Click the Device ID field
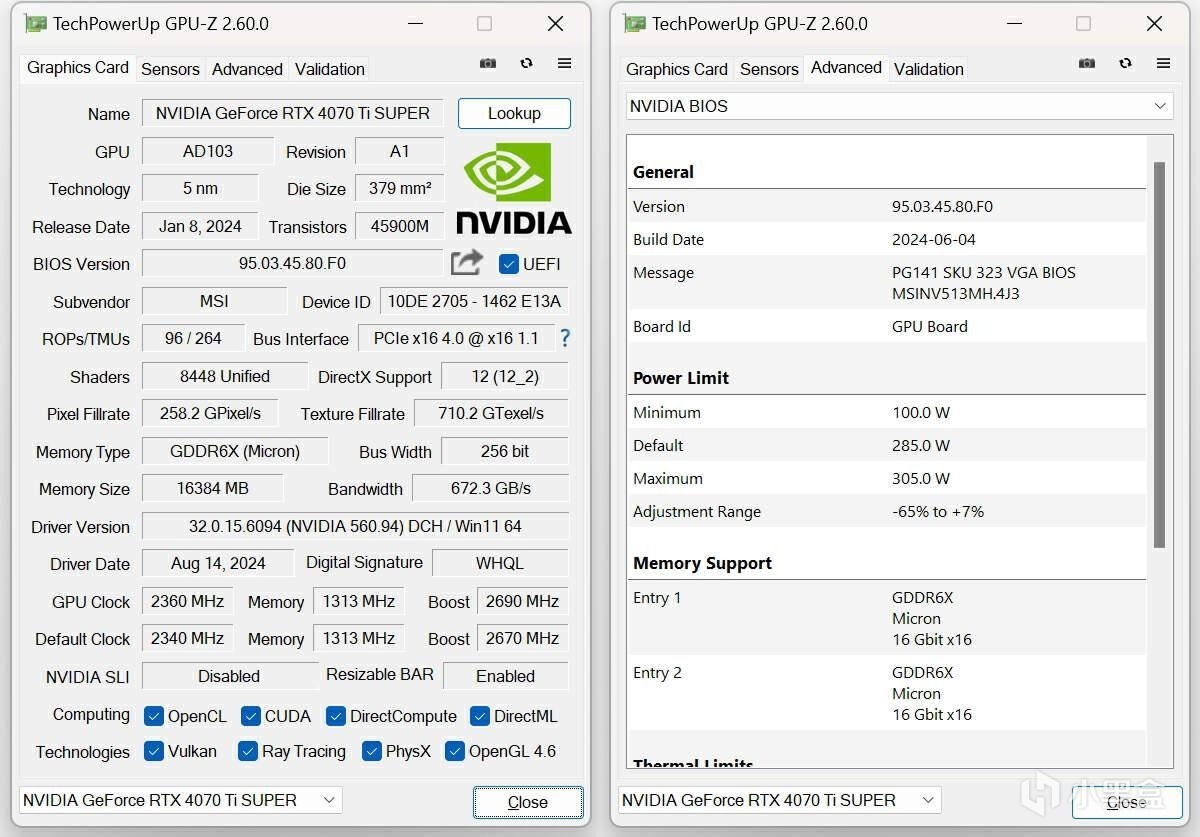1200x837 pixels. pos(474,301)
